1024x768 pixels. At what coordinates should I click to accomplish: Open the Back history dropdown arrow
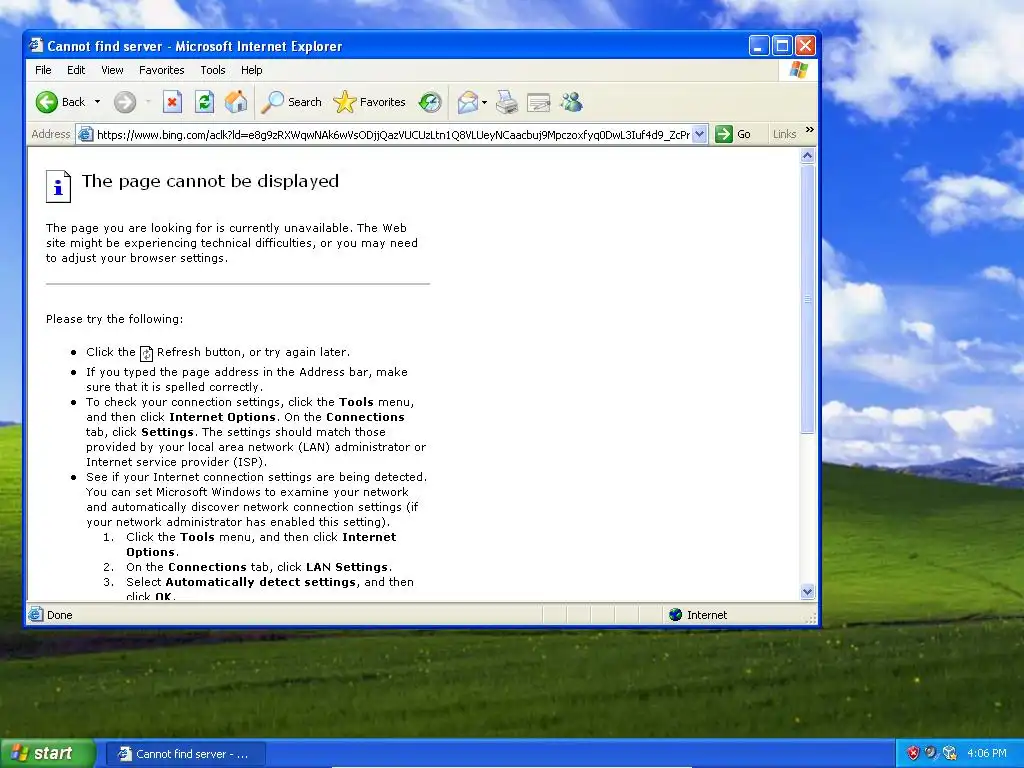(x=97, y=102)
